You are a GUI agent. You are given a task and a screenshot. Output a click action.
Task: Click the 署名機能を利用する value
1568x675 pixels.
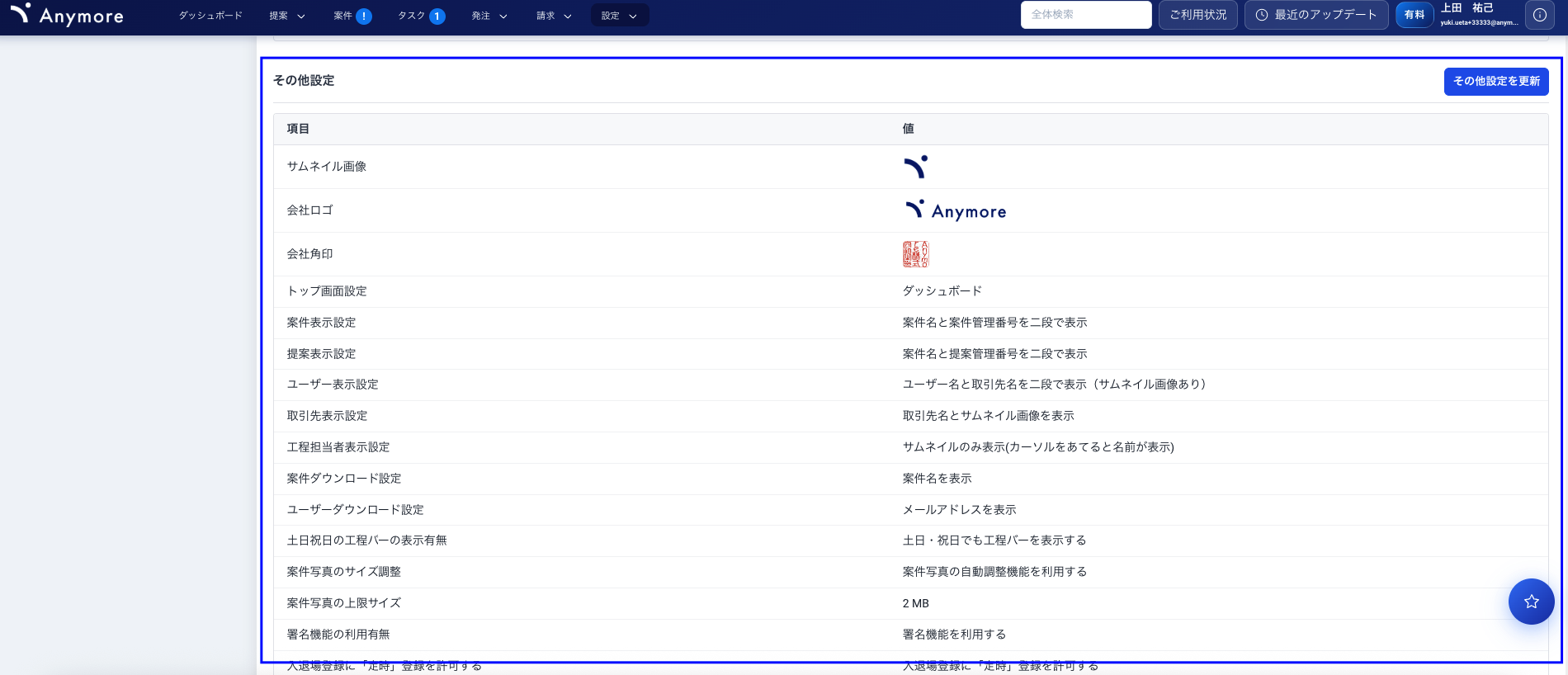coord(954,635)
